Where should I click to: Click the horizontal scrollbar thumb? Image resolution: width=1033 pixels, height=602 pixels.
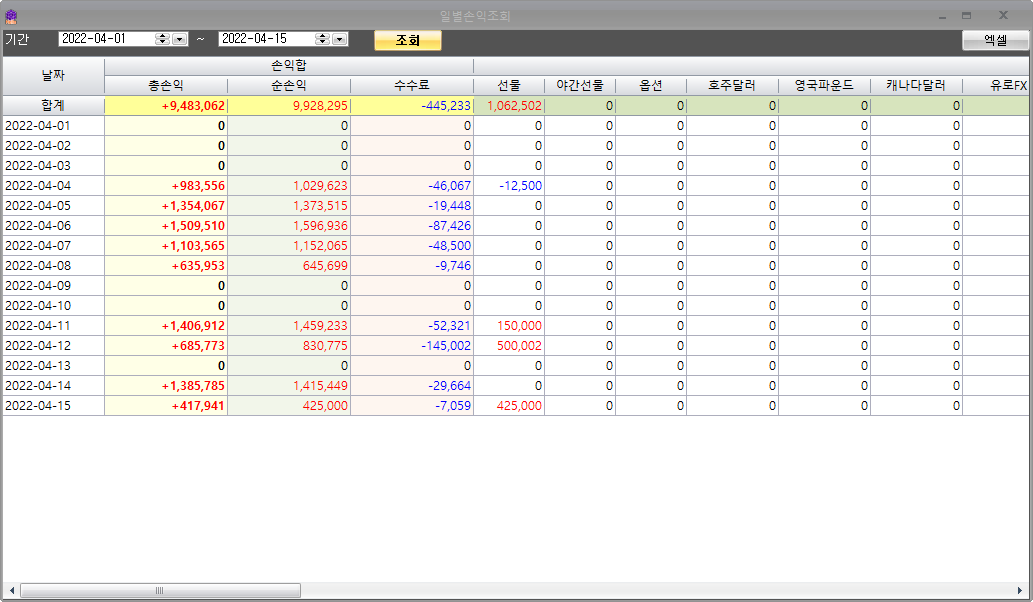[160, 590]
